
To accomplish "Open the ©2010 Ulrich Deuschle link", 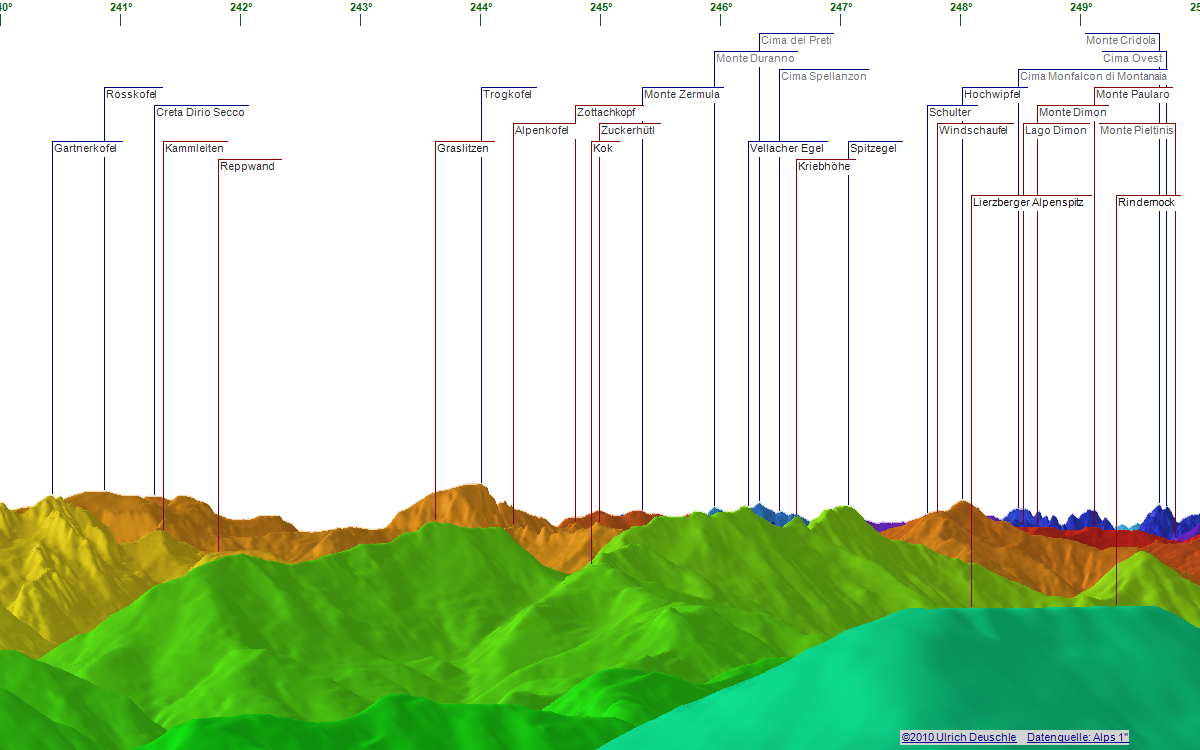I will [958, 737].
